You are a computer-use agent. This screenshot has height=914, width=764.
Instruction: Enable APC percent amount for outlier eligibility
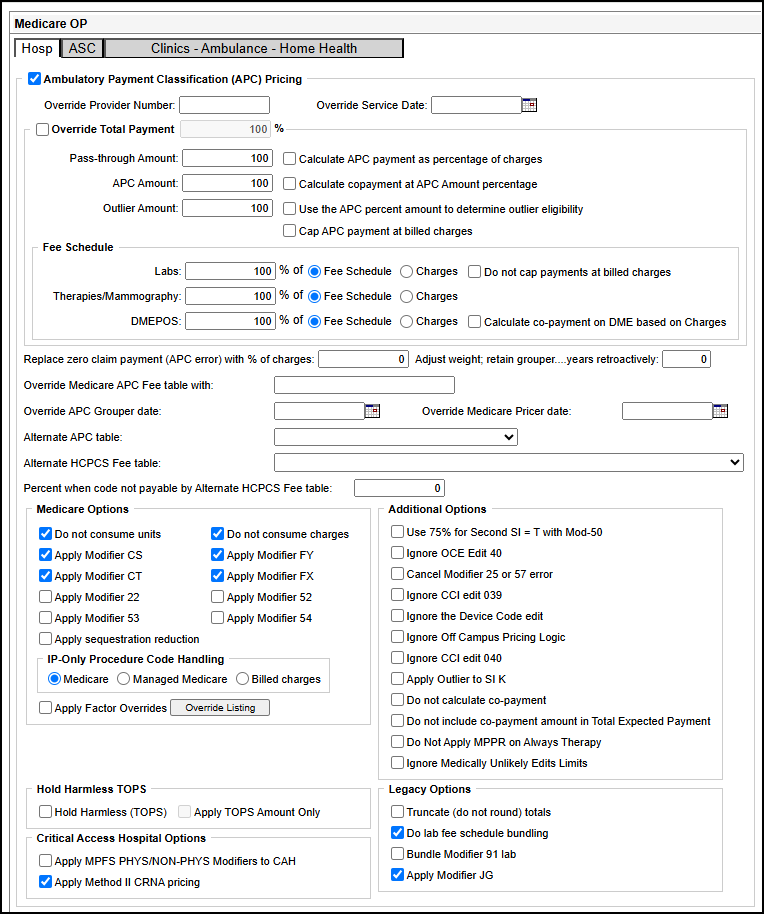(x=290, y=209)
